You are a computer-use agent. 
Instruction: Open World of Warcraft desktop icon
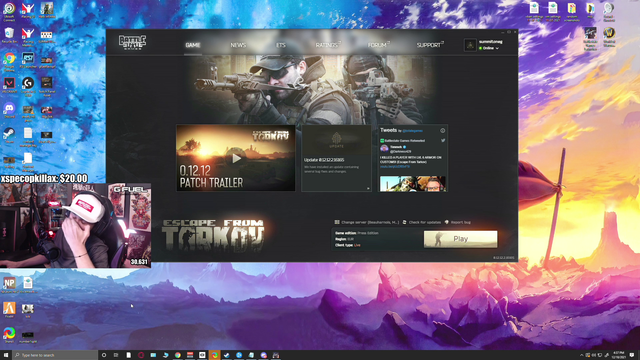click(x=609, y=38)
